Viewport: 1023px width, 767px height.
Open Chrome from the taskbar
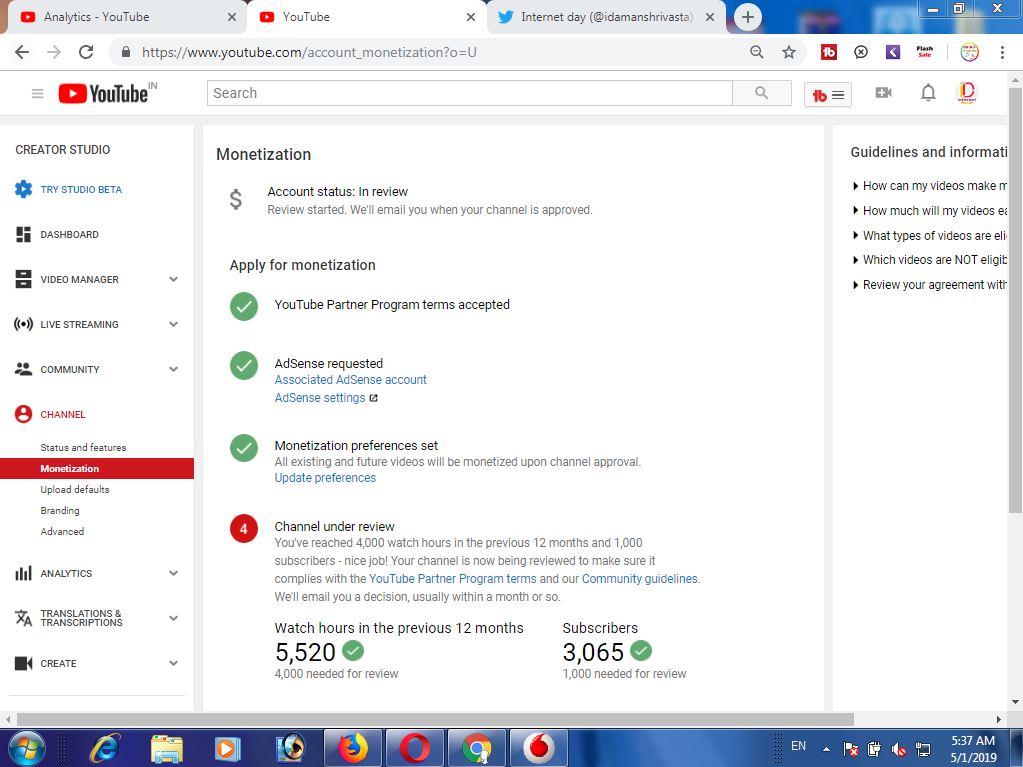[x=477, y=748]
